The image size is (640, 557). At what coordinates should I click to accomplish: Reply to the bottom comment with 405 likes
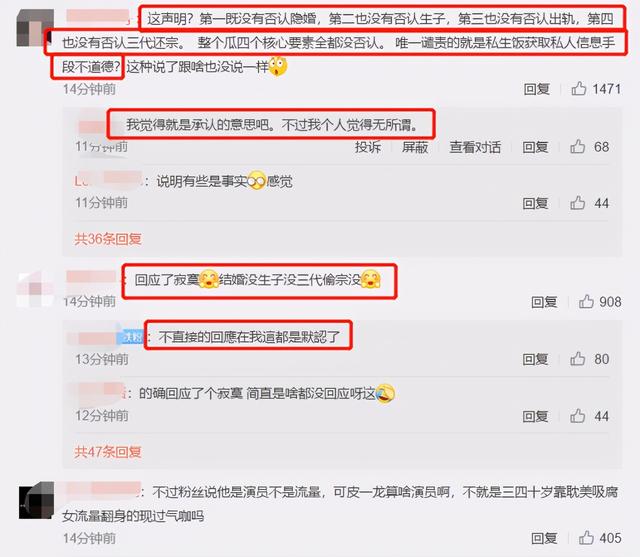point(544,538)
